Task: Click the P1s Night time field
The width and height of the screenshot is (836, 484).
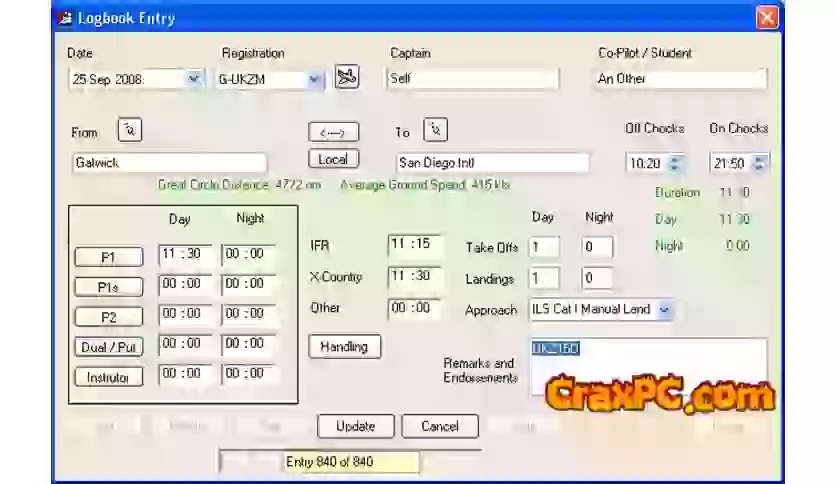Action: pos(249,284)
